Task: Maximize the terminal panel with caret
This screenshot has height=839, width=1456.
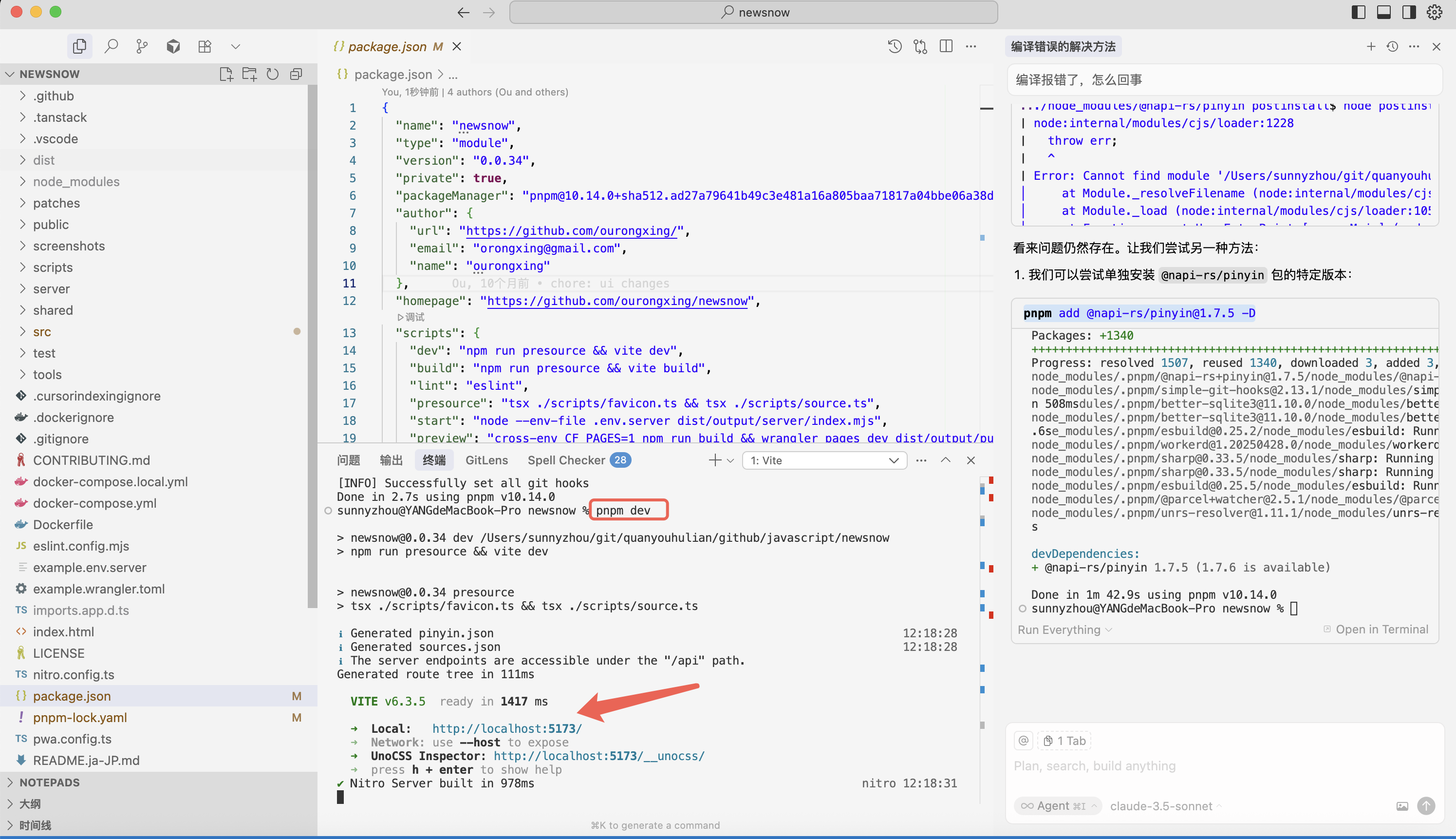Action: pos(946,460)
